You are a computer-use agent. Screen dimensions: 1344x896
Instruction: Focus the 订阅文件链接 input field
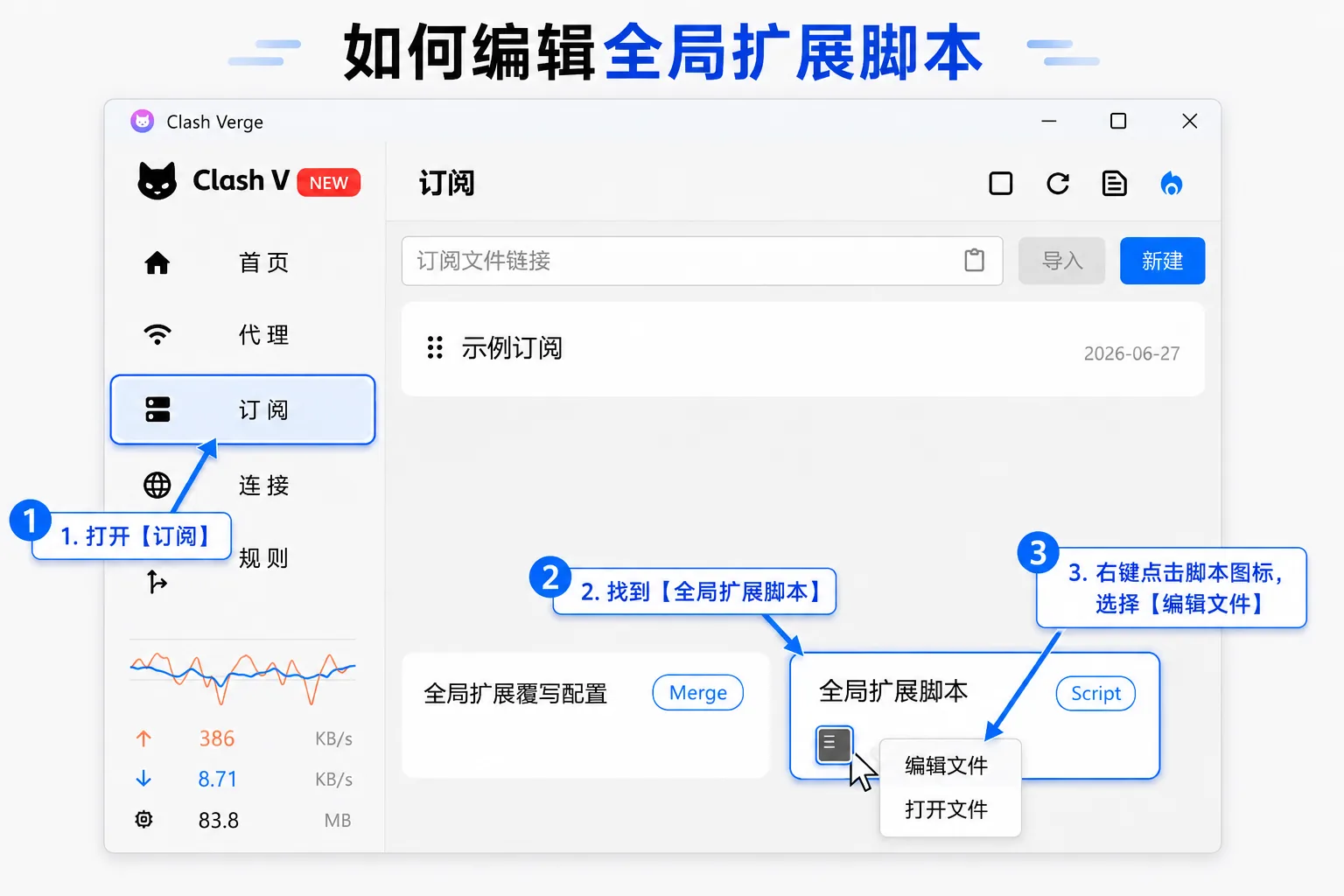tap(702, 261)
